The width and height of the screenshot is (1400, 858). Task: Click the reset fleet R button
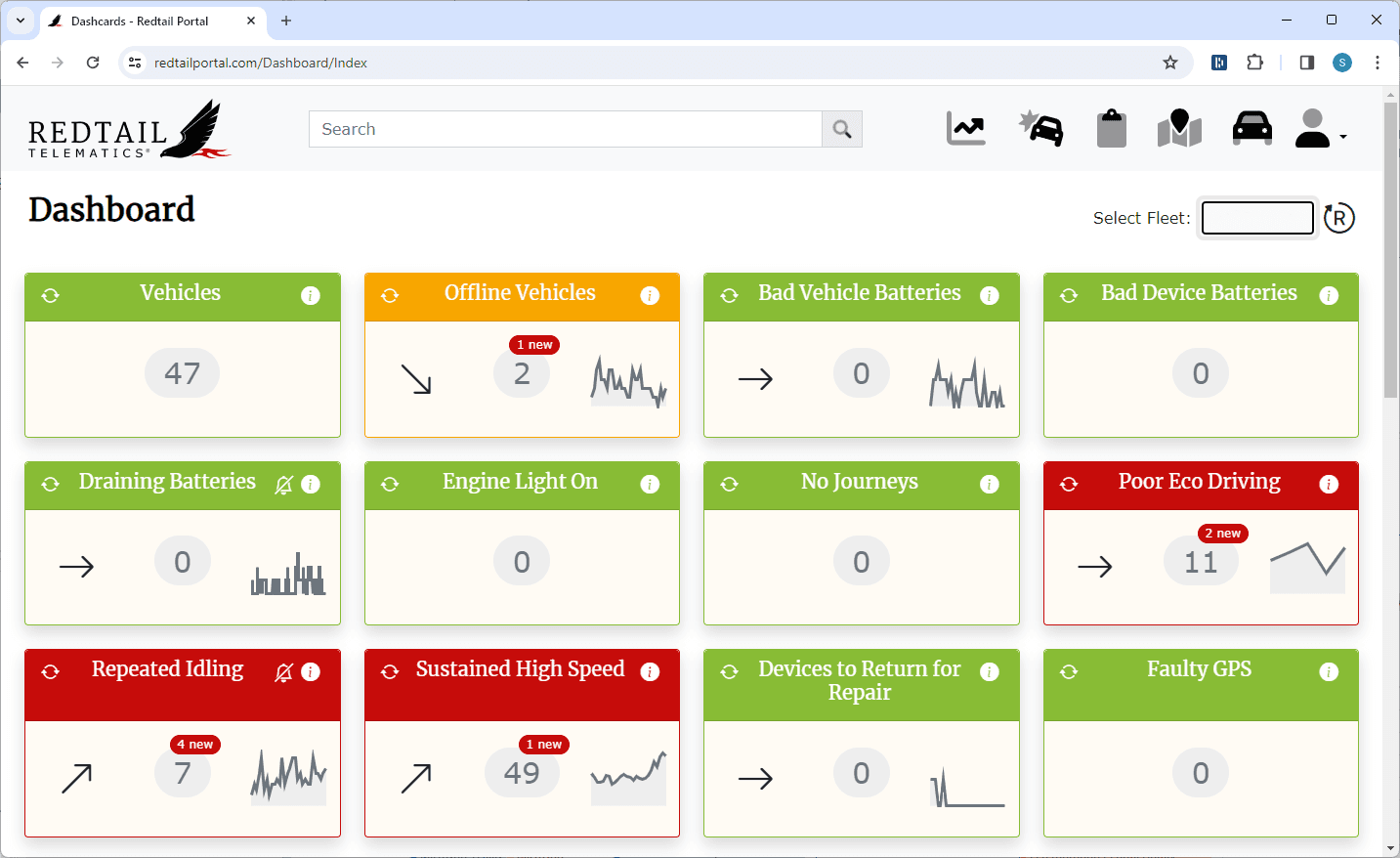[x=1338, y=218]
